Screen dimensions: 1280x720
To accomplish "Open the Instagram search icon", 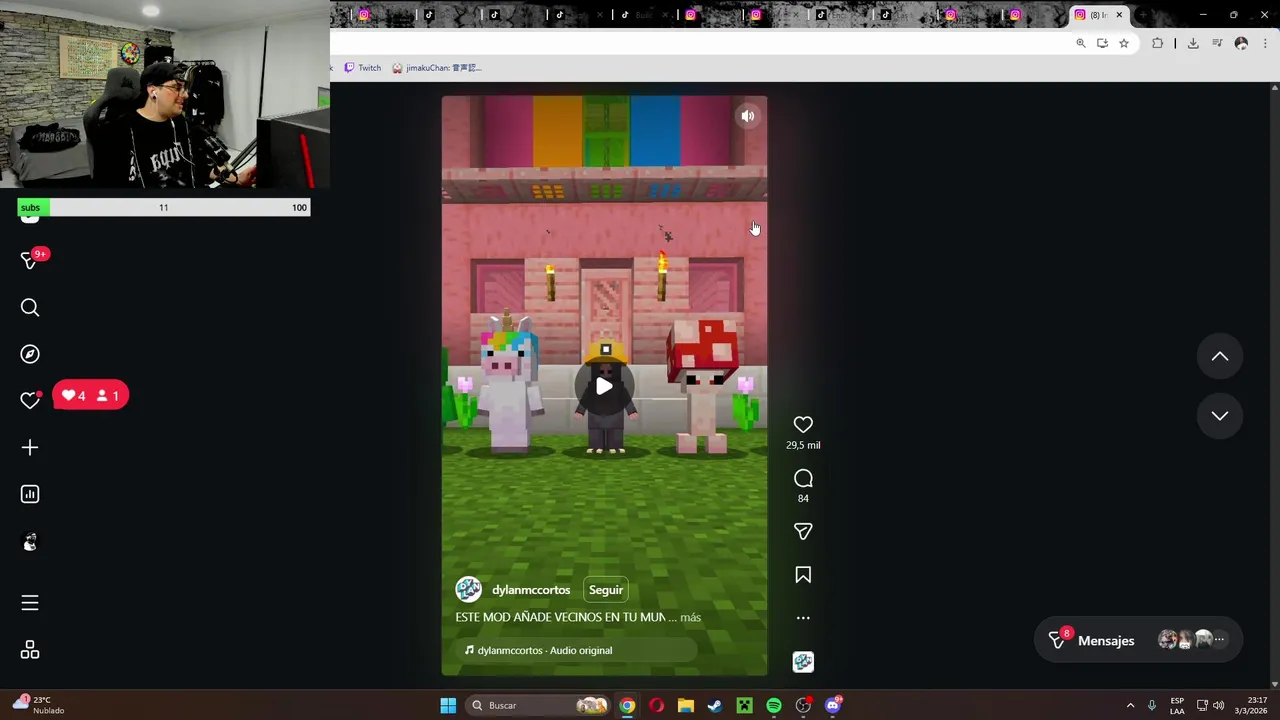I will (x=30, y=308).
